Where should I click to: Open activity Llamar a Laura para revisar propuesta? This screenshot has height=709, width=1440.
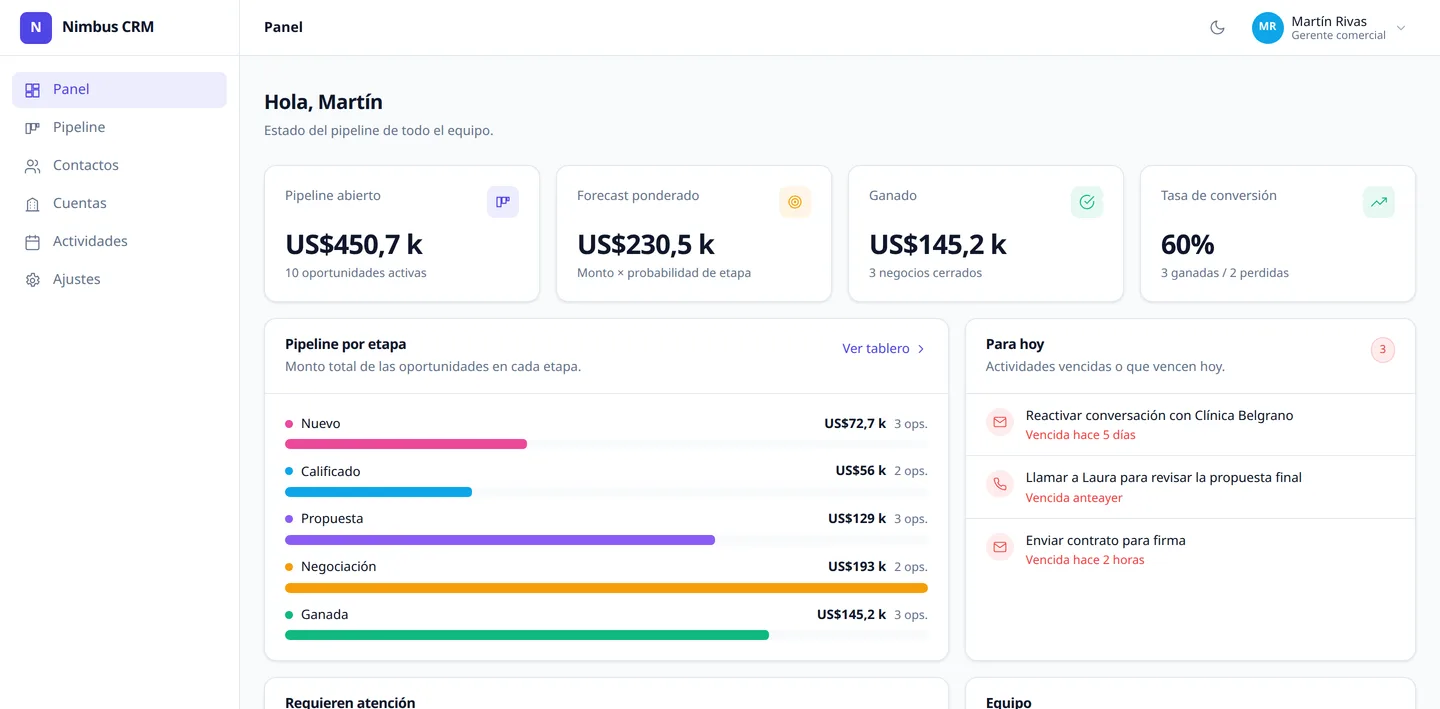click(1190, 487)
